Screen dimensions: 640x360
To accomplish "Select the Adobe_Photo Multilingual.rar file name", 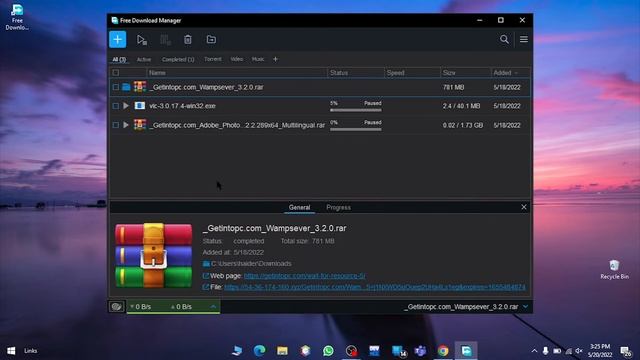I will click(237, 125).
